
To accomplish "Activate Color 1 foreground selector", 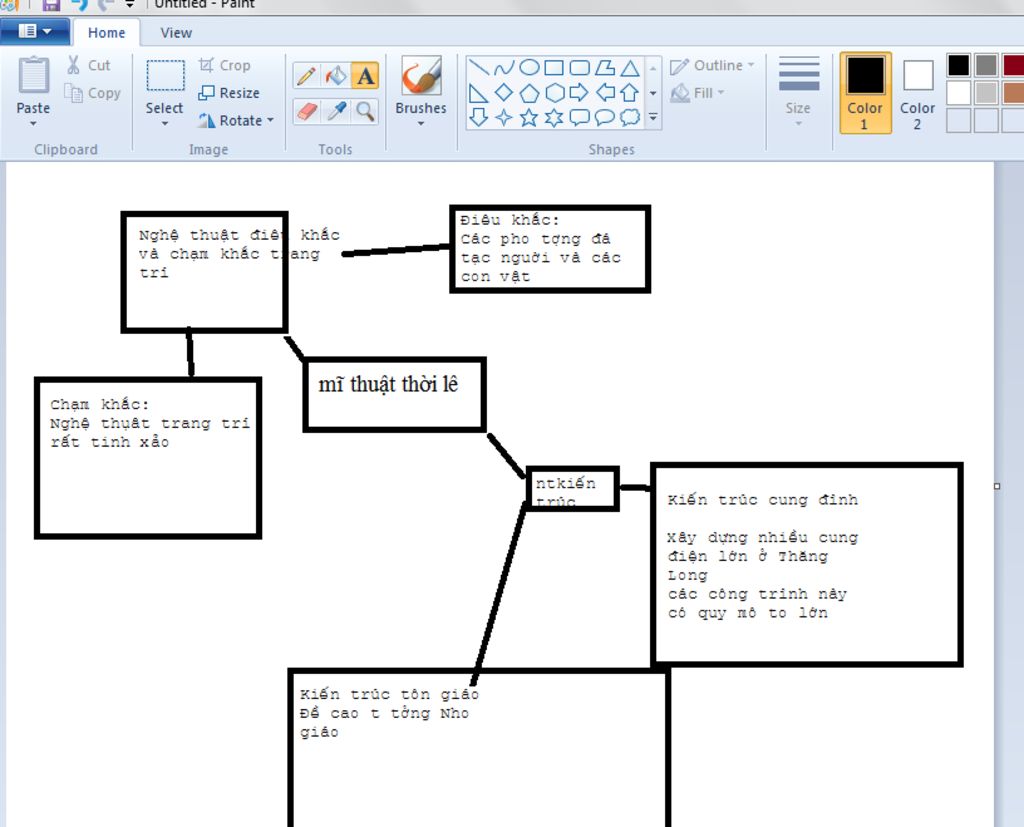I will [x=865, y=93].
